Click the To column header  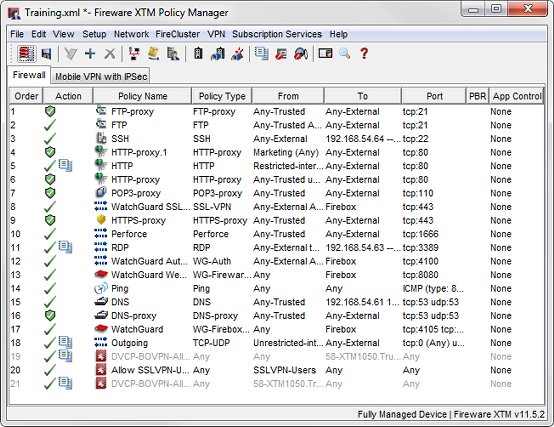(363, 96)
